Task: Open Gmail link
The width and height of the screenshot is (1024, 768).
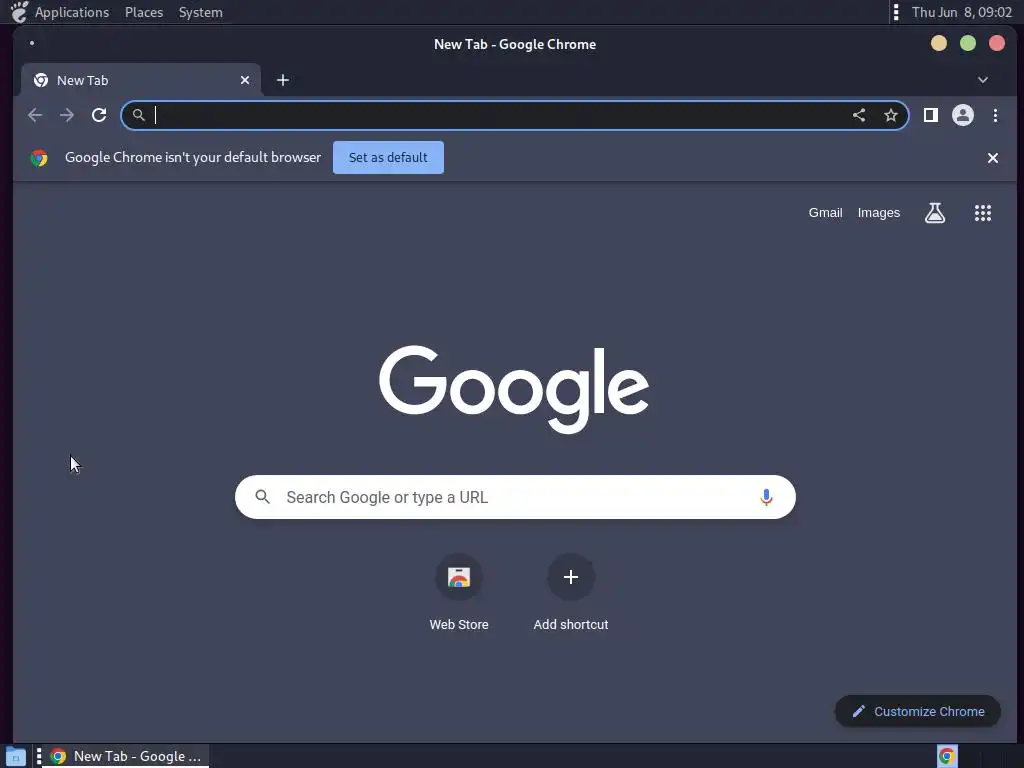Action: click(x=825, y=213)
